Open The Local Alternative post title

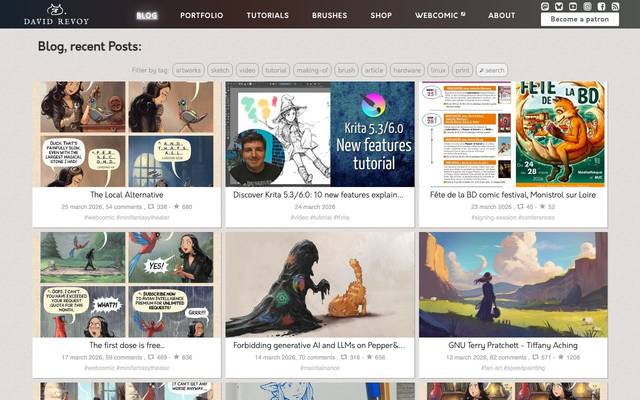[127, 195]
